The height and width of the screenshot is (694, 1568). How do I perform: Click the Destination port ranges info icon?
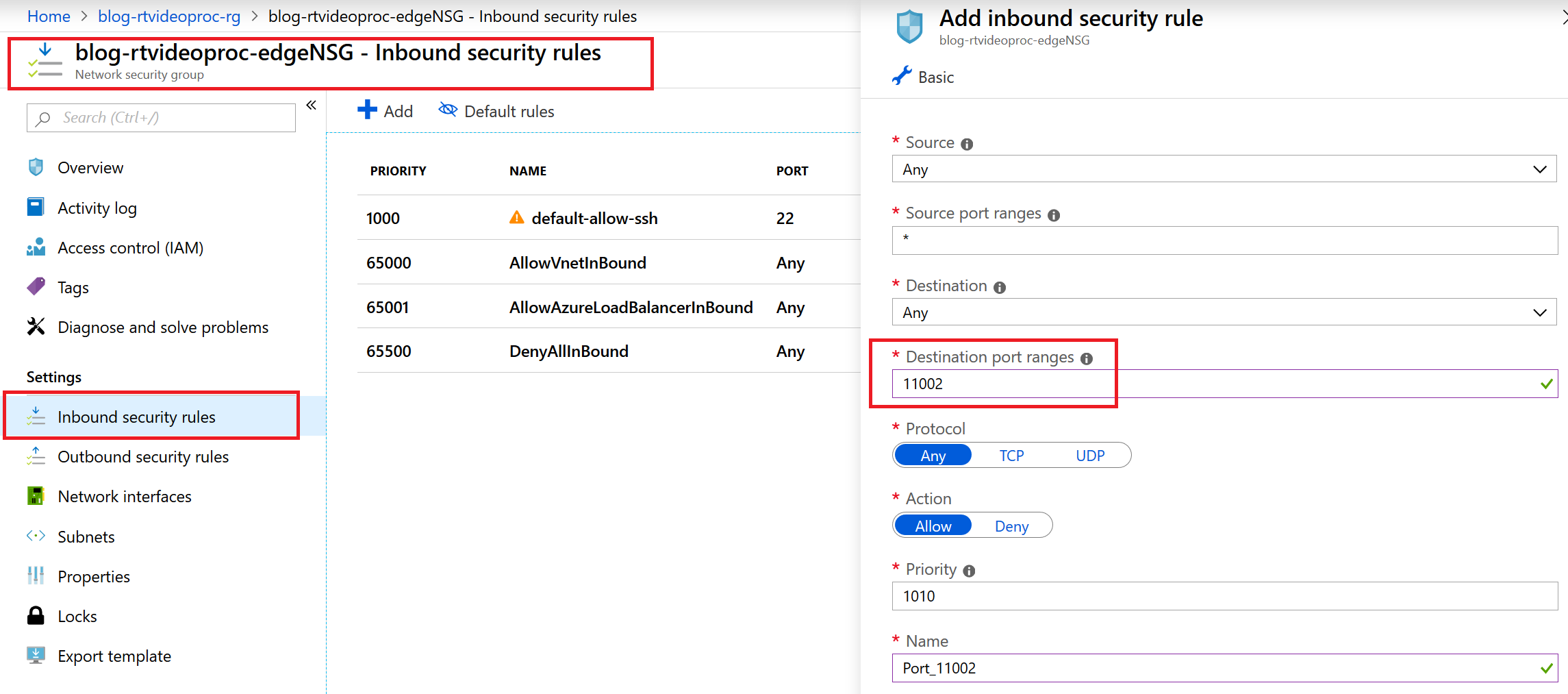tap(1087, 358)
